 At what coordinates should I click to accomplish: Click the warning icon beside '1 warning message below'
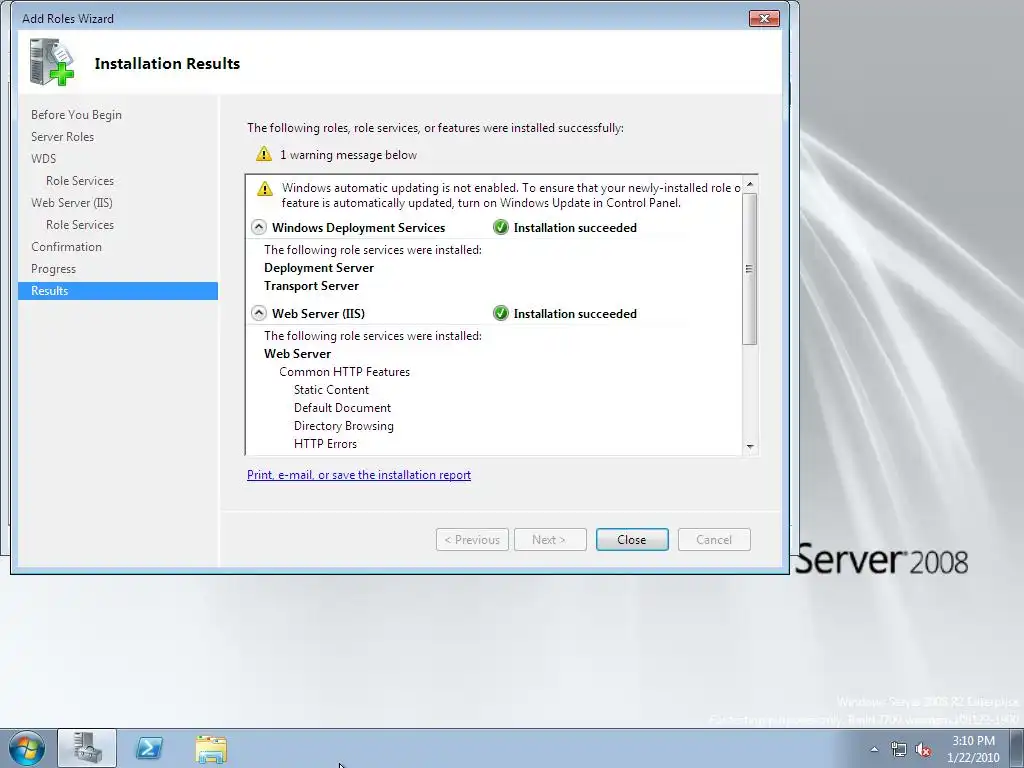coord(264,154)
